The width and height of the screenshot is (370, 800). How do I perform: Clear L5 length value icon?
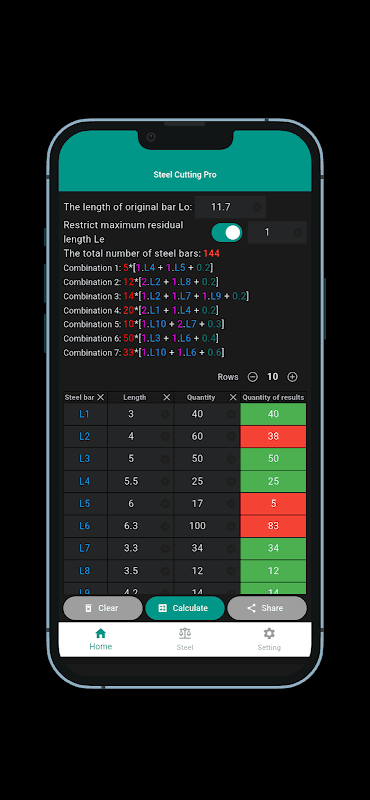coord(165,504)
